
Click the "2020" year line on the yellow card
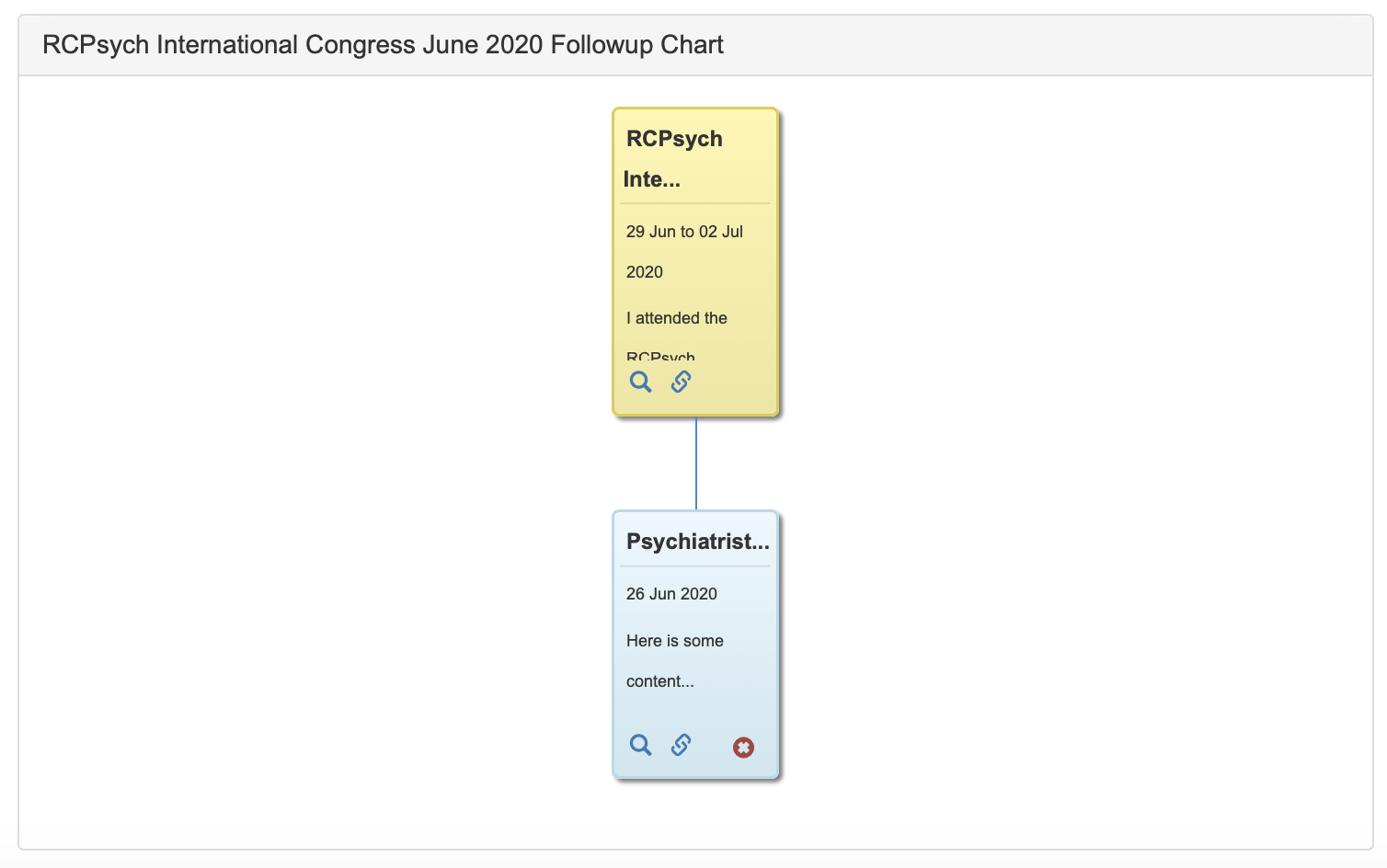click(x=645, y=272)
